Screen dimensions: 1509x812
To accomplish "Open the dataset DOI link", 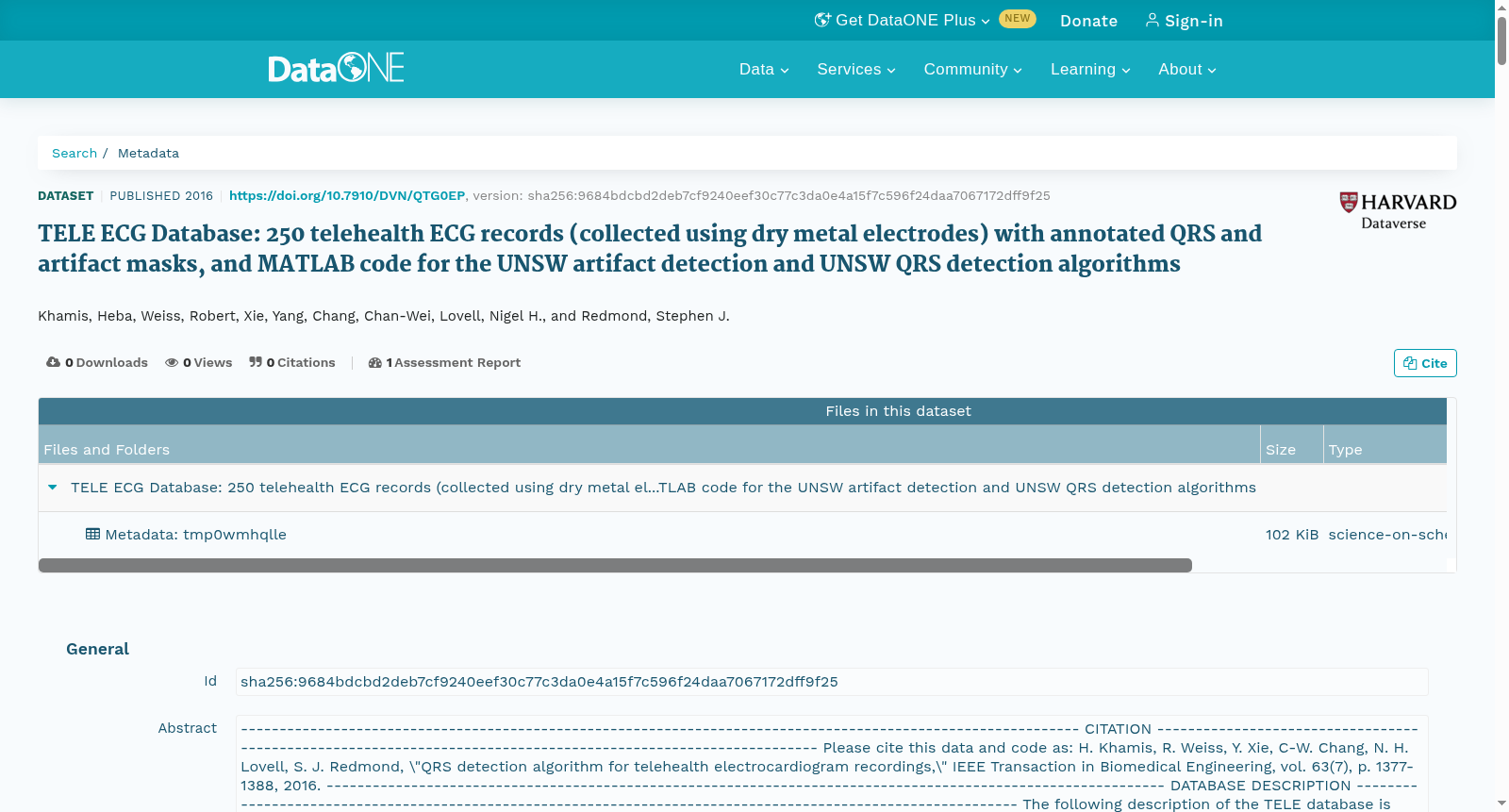I will tap(347, 195).
